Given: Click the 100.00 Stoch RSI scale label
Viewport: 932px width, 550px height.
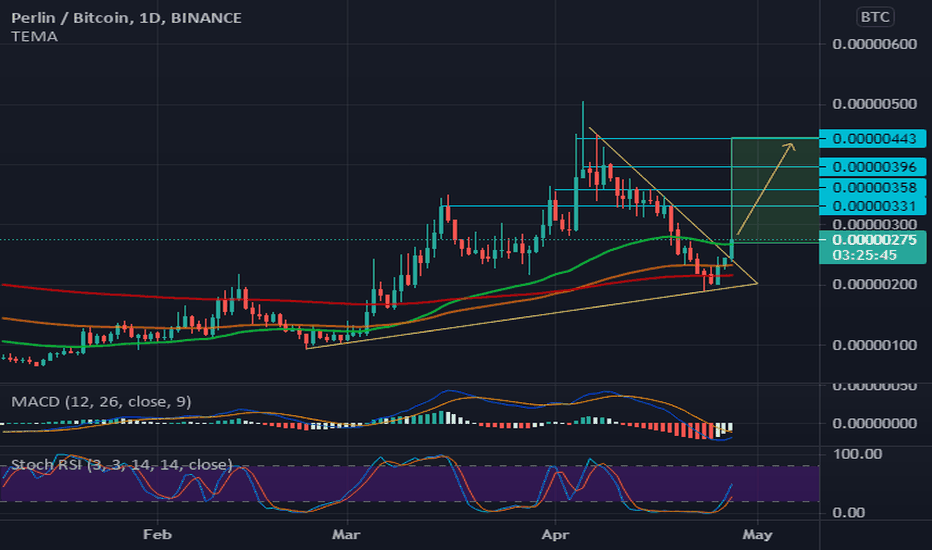Looking at the screenshot, I should tap(857, 454).
